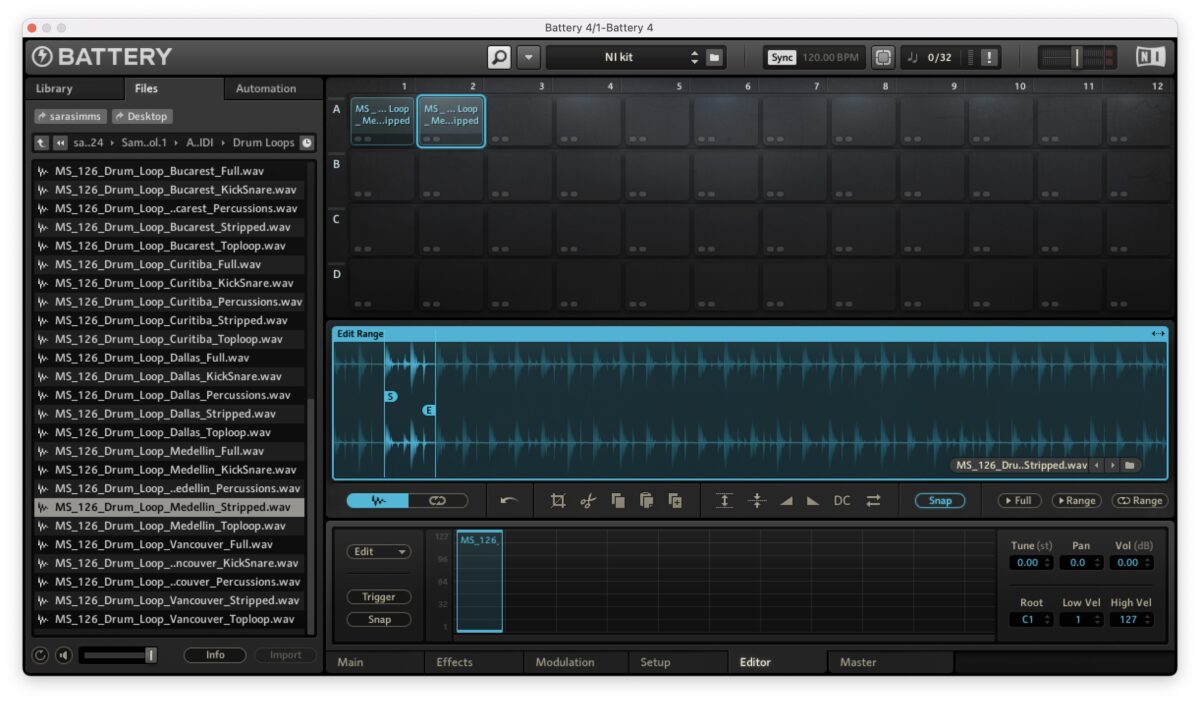Image resolution: width=1200 pixels, height=702 pixels.
Task: Click the magnifier search icon in header
Action: pyautogui.click(x=499, y=58)
